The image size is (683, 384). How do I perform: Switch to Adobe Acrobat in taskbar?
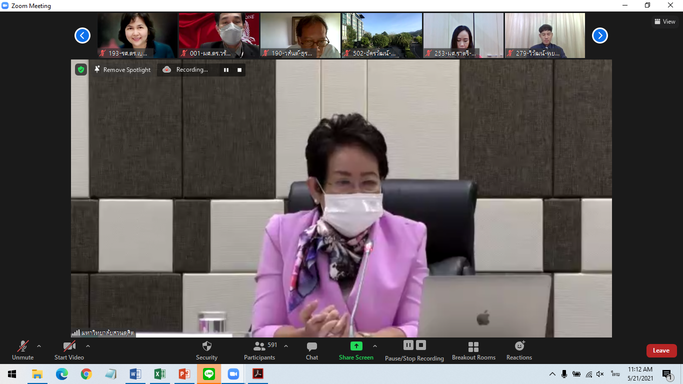(258, 374)
